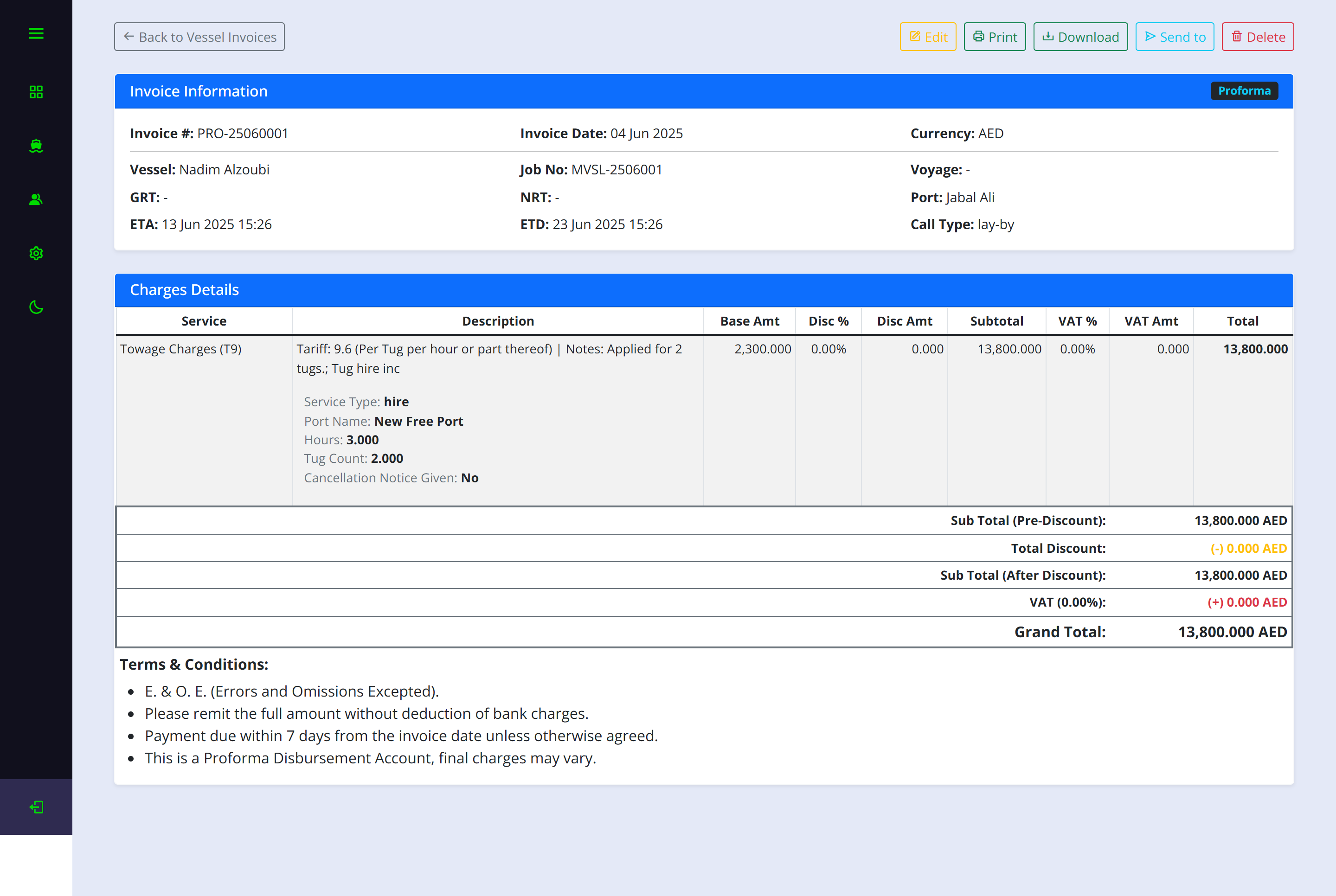Click Back to Vessel Invoices button
The height and width of the screenshot is (896, 1336).
pos(199,37)
